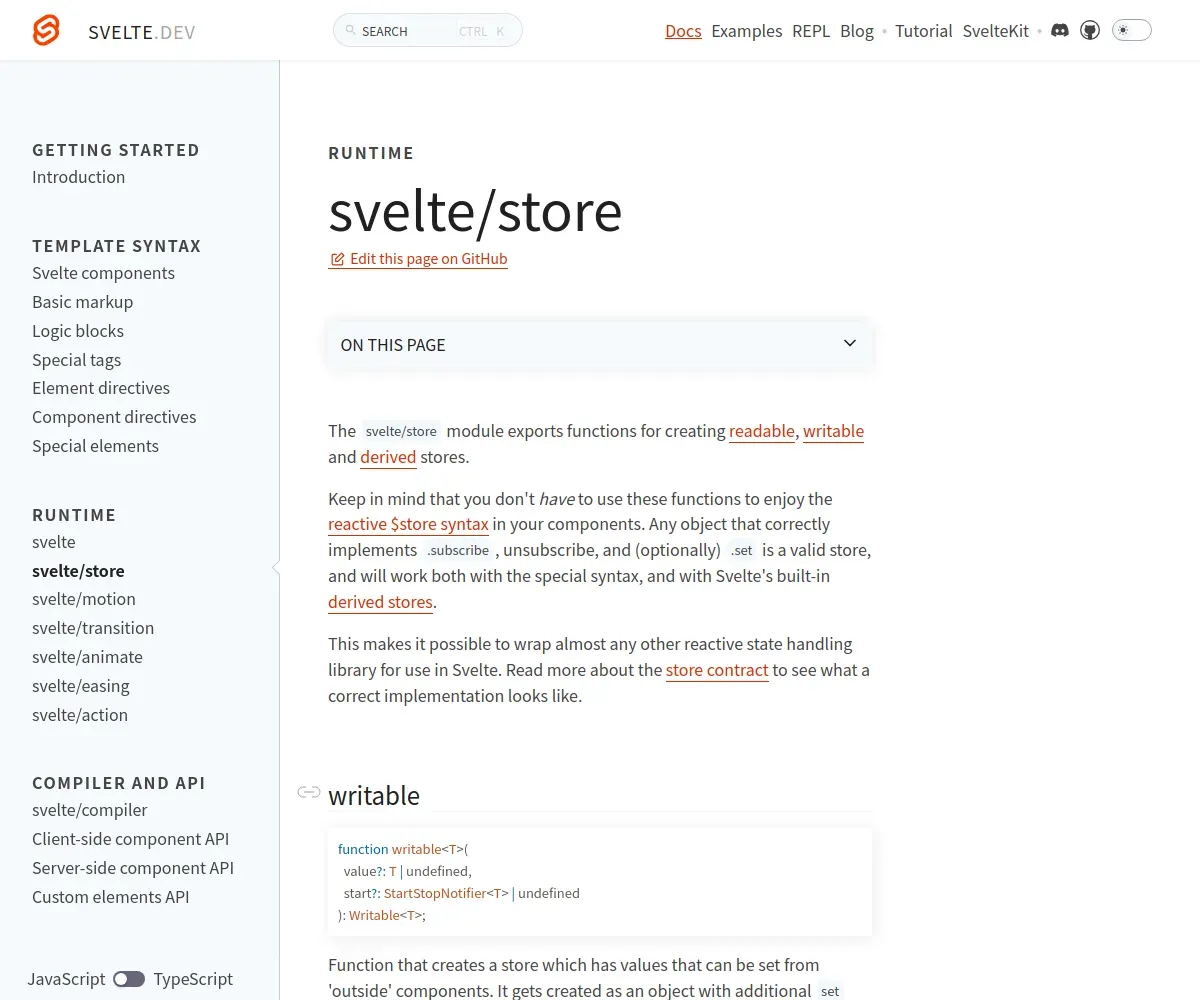Focus the Search input field
Image resolution: width=1200 pixels, height=1000 pixels.
[428, 30]
